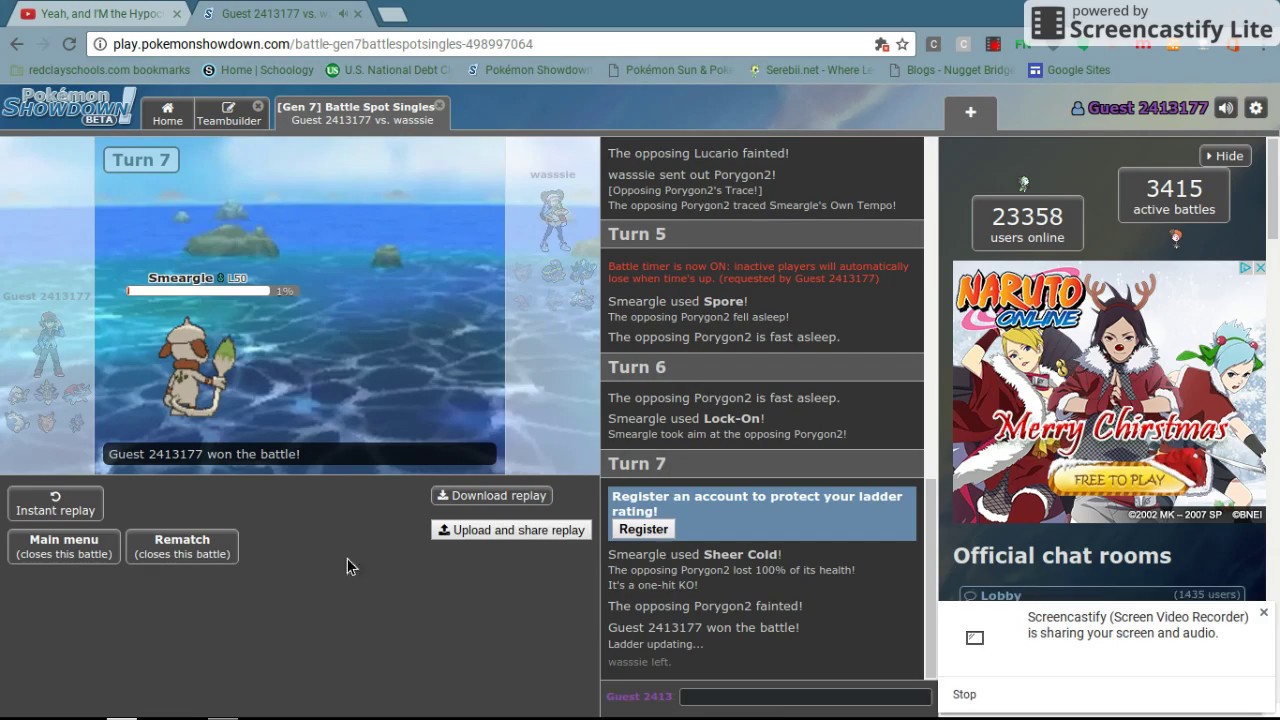Click the Pokémon Showdown logo
The width and height of the screenshot is (1280, 720).
(68, 106)
